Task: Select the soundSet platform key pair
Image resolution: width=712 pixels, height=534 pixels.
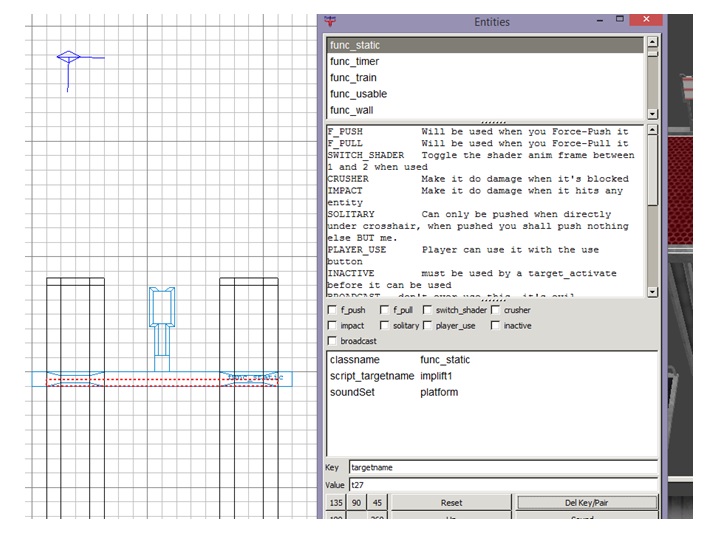Action: (x=492, y=392)
